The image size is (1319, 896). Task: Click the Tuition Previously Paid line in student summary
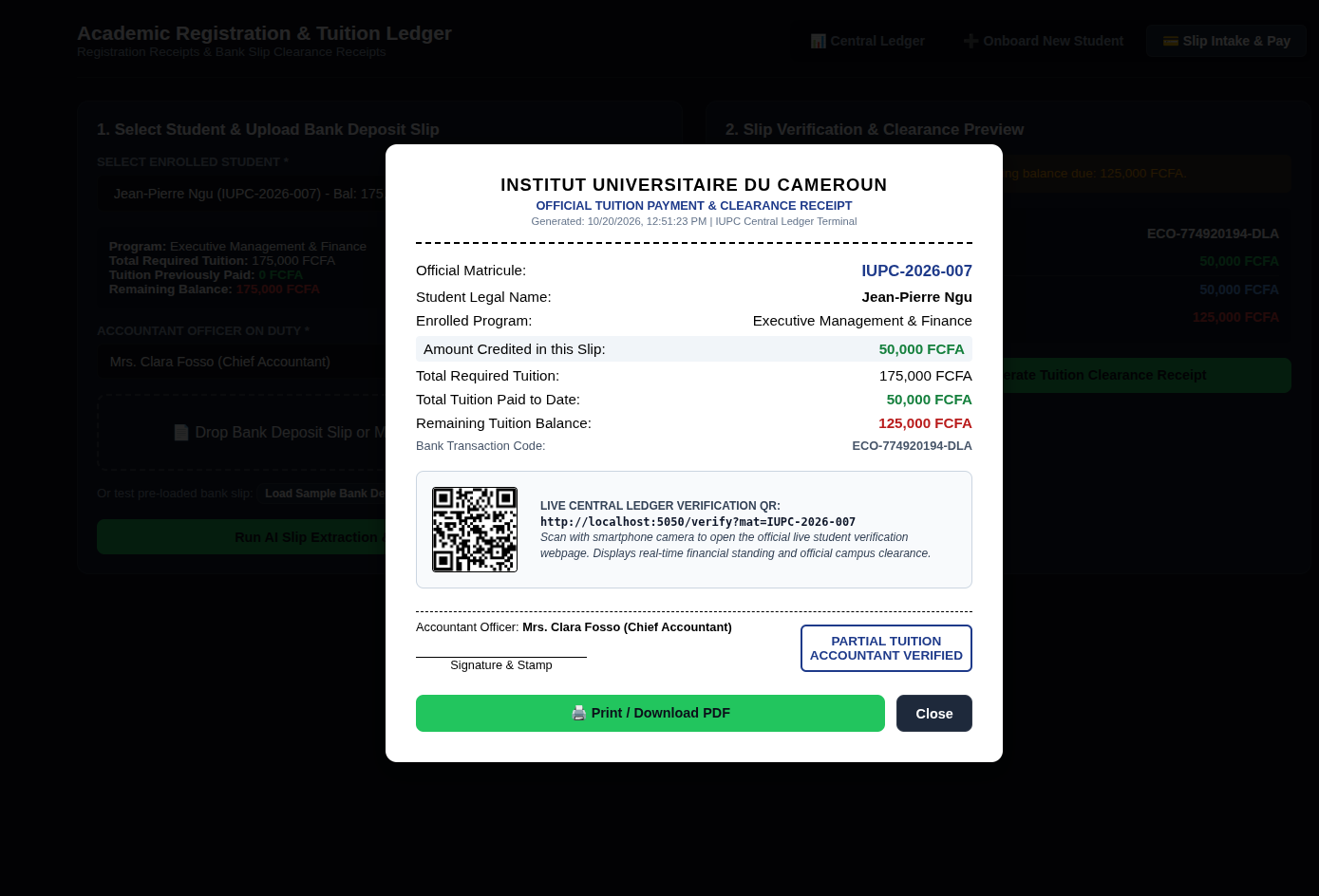206,275
